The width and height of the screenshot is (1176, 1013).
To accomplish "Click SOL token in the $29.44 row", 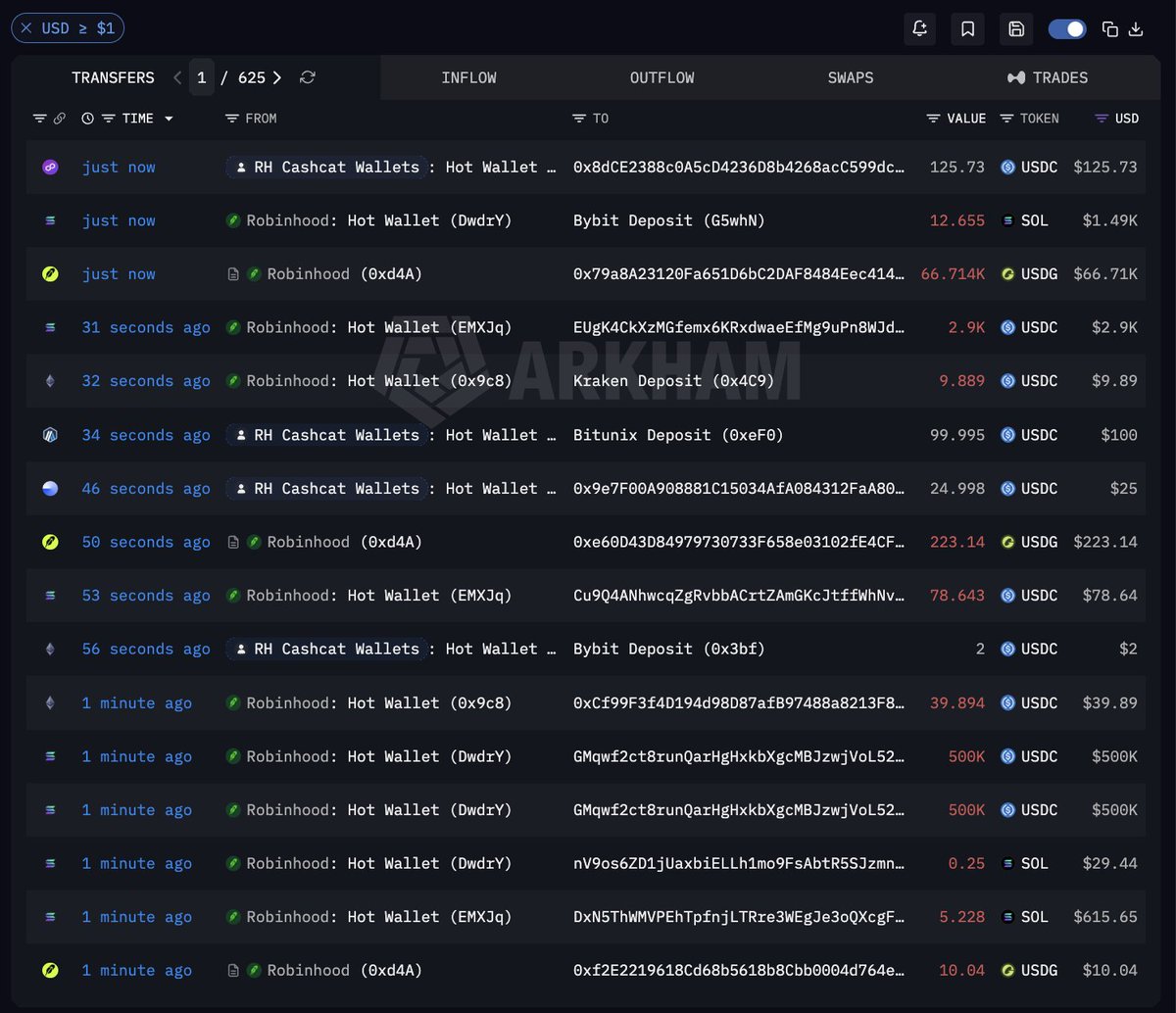I will coord(1023,863).
